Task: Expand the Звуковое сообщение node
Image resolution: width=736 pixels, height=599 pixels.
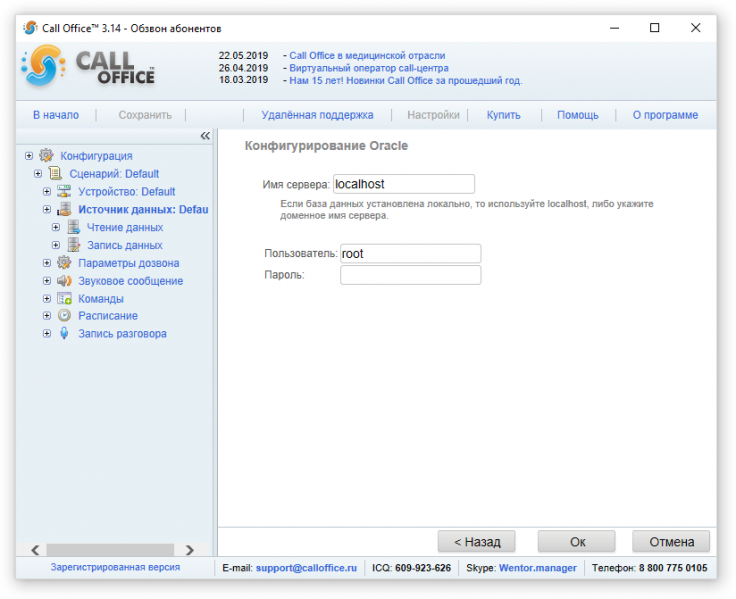Action: pyautogui.click(x=47, y=281)
